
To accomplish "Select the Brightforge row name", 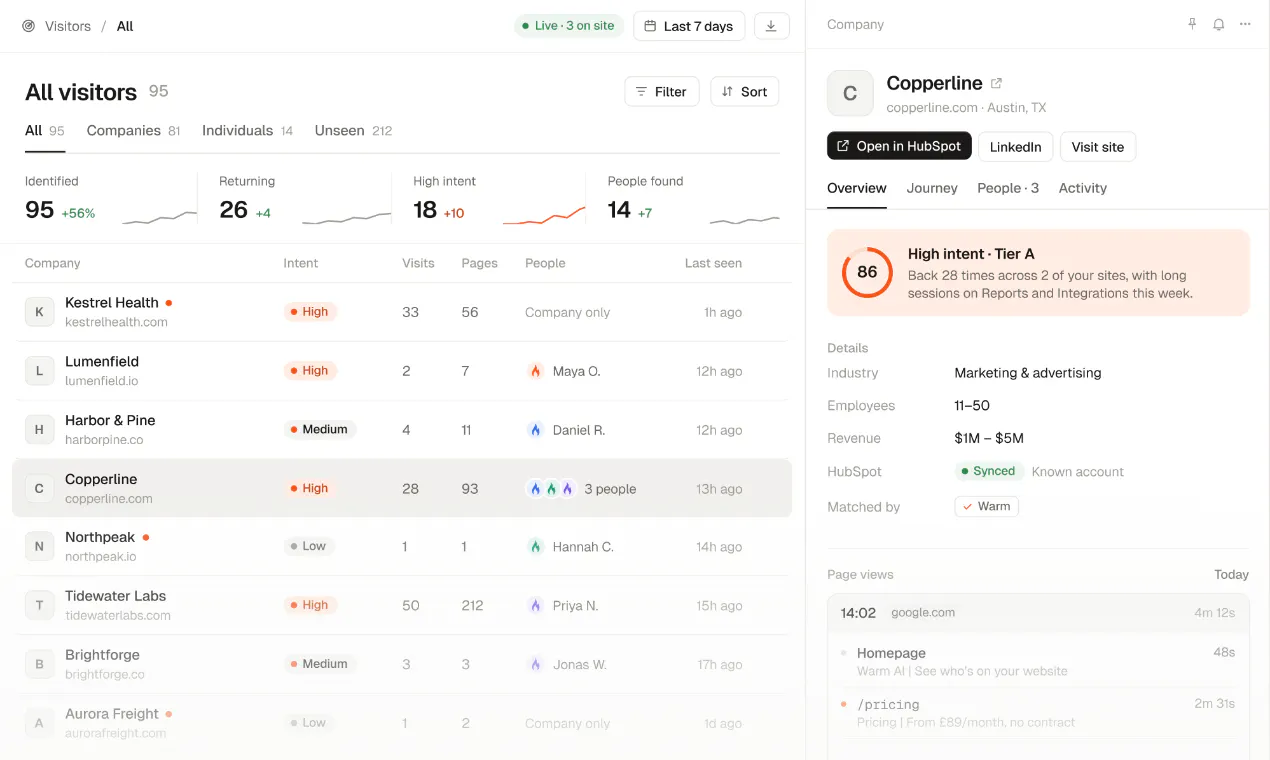I will pos(102,655).
